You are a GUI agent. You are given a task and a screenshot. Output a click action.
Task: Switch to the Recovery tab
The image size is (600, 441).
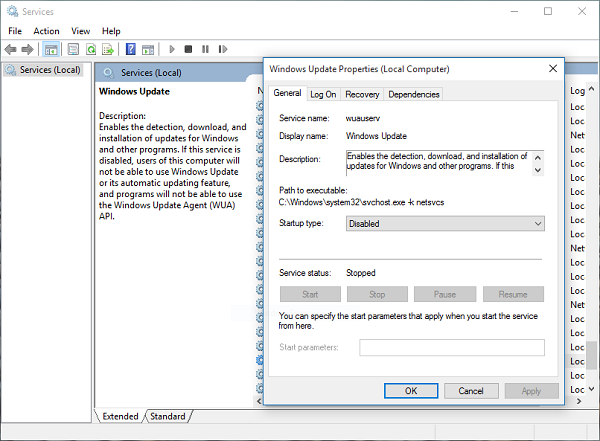[362, 94]
